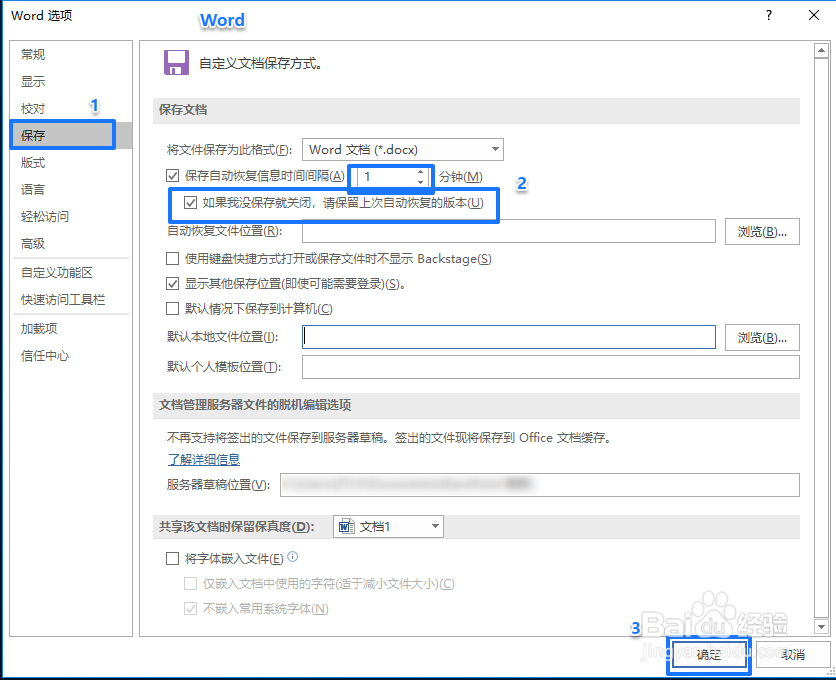The height and width of the screenshot is (680, 836).
Task: Close the Word 选项 dialog
Action: click(814, 15)
